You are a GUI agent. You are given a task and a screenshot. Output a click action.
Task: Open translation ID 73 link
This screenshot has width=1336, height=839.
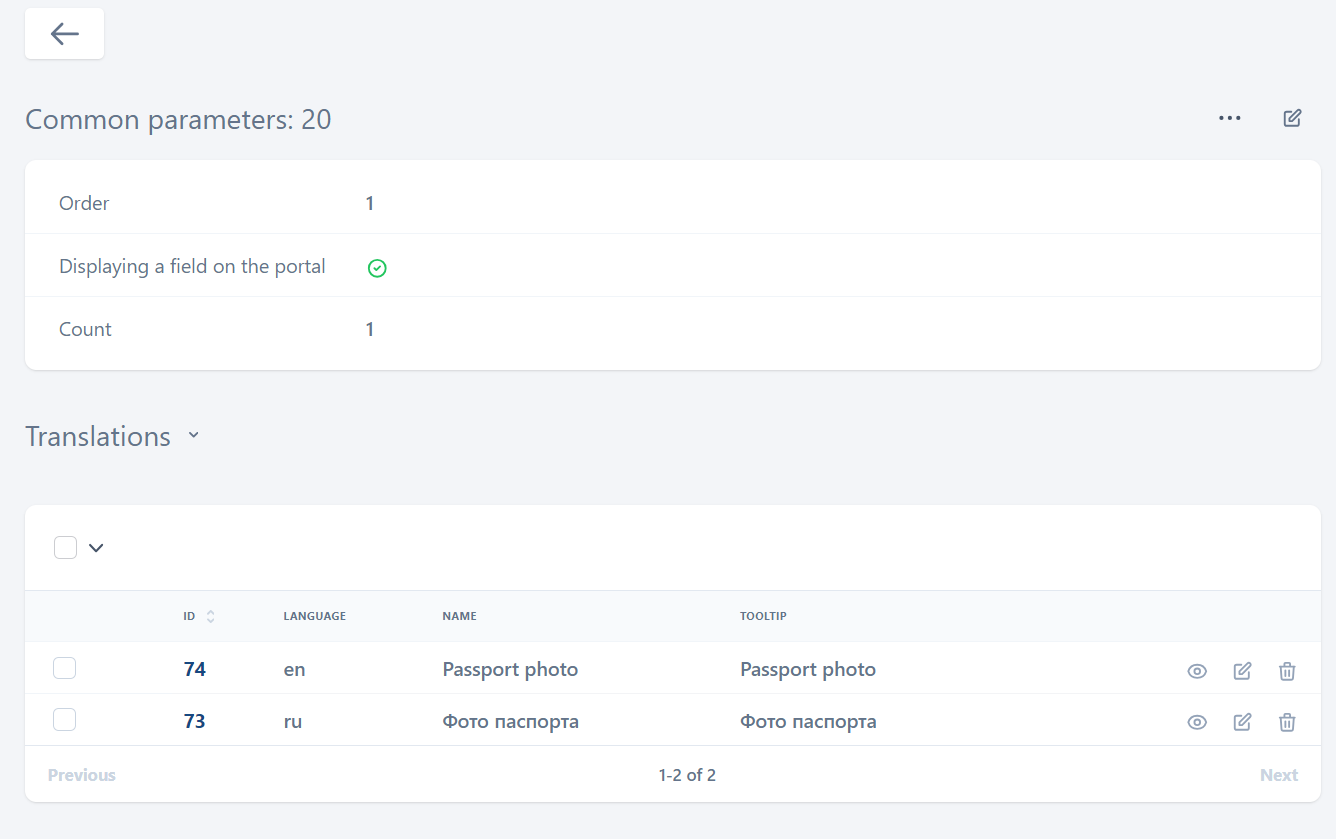[195, 721]
